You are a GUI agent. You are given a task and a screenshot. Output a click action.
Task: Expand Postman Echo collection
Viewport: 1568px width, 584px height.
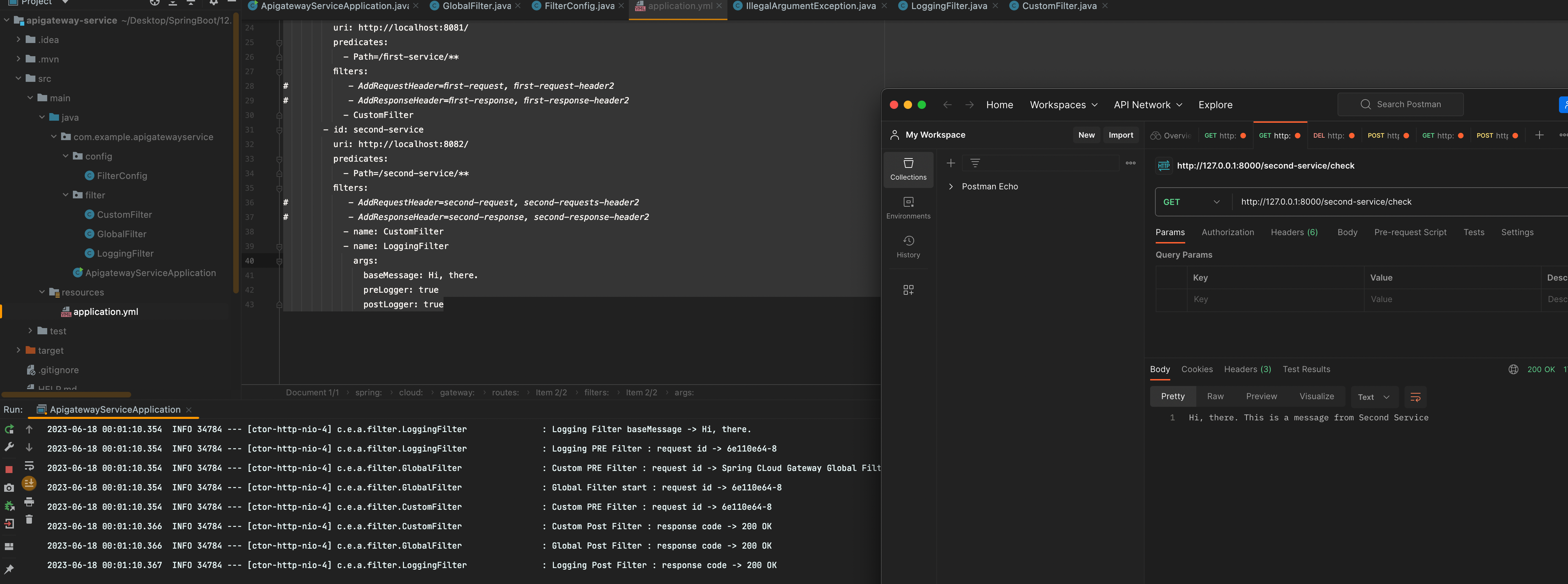click(951, 187)
